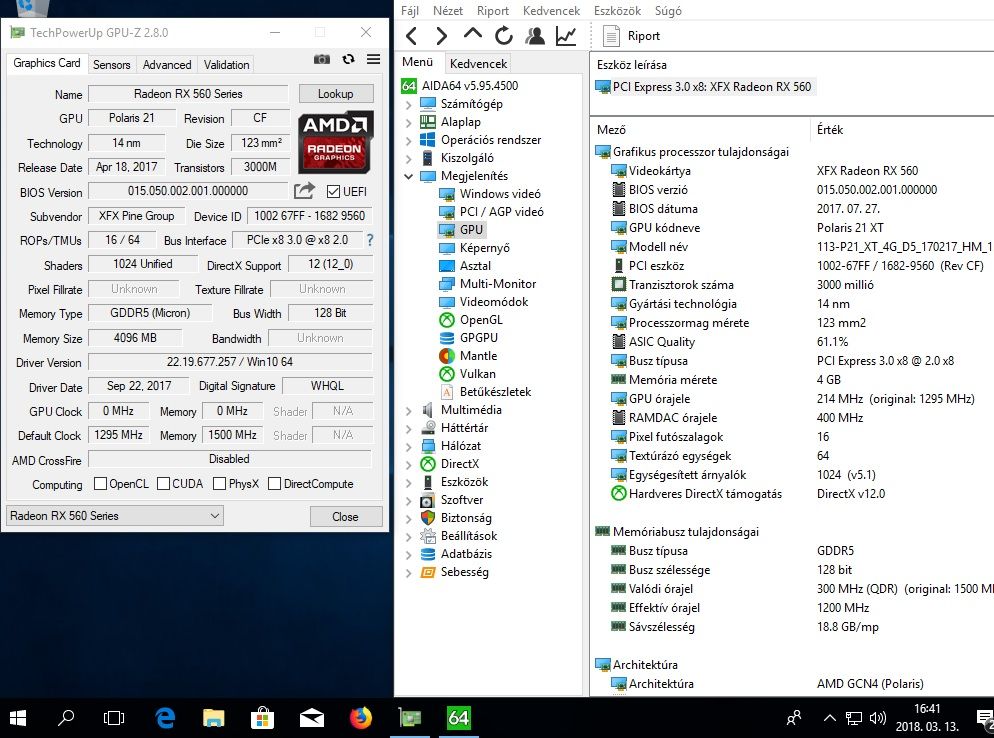This screenshot has width=994, height=738.
Task: Open the GPU-Z hamburger menu
Action: pyautogui.click(x=373, y=59)
